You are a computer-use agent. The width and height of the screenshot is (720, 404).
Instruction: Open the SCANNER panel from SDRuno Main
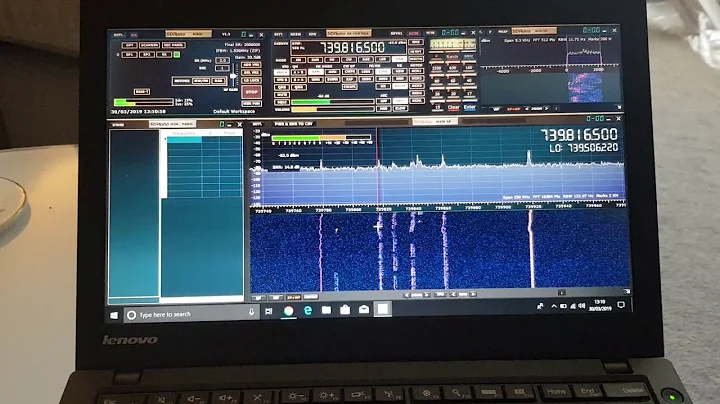point(149,45)
